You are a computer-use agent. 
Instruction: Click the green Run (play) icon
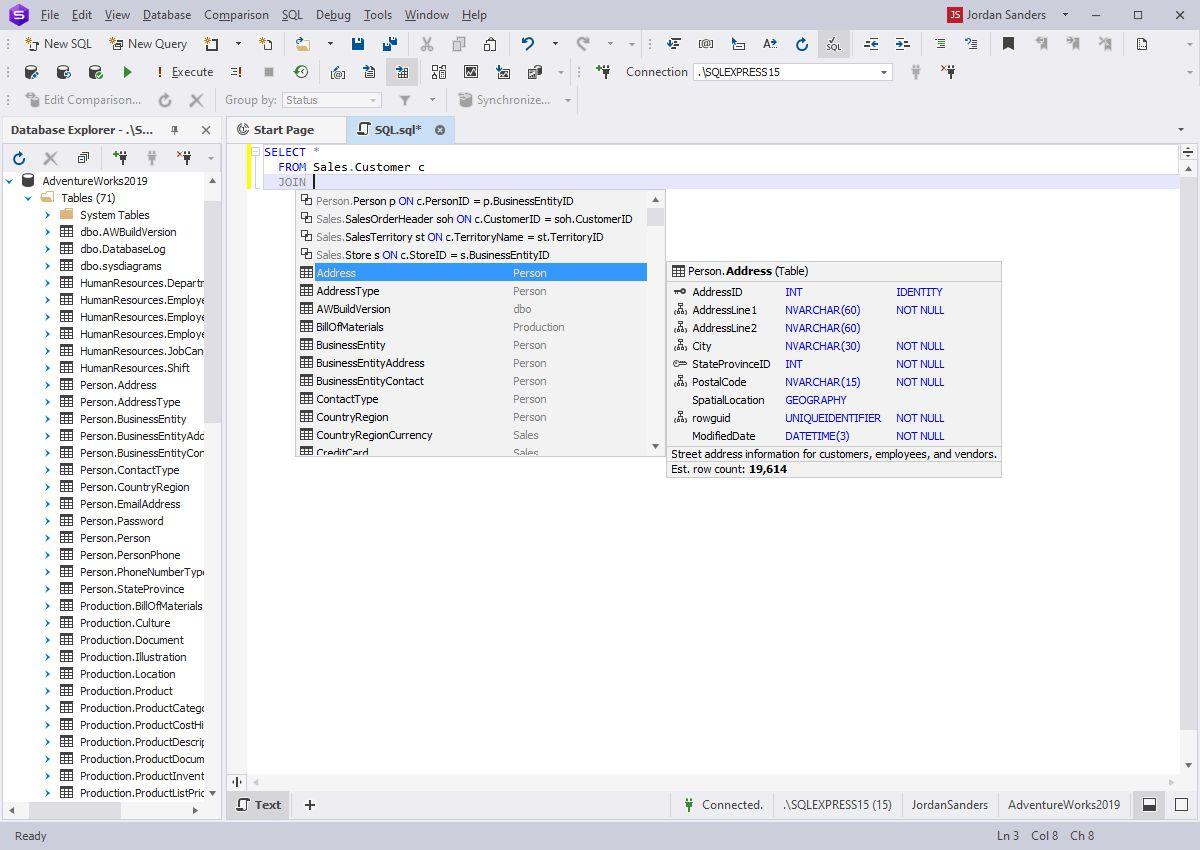[127, 72]
